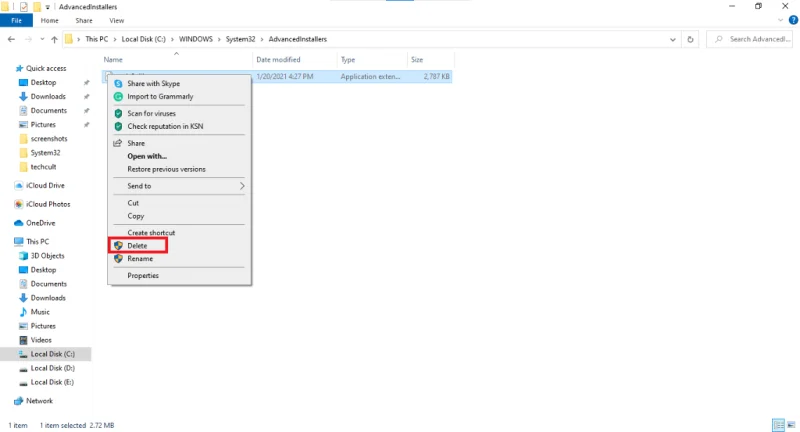Open Desktop under Quick access
The image size is (800, 432).
(43, 83)
